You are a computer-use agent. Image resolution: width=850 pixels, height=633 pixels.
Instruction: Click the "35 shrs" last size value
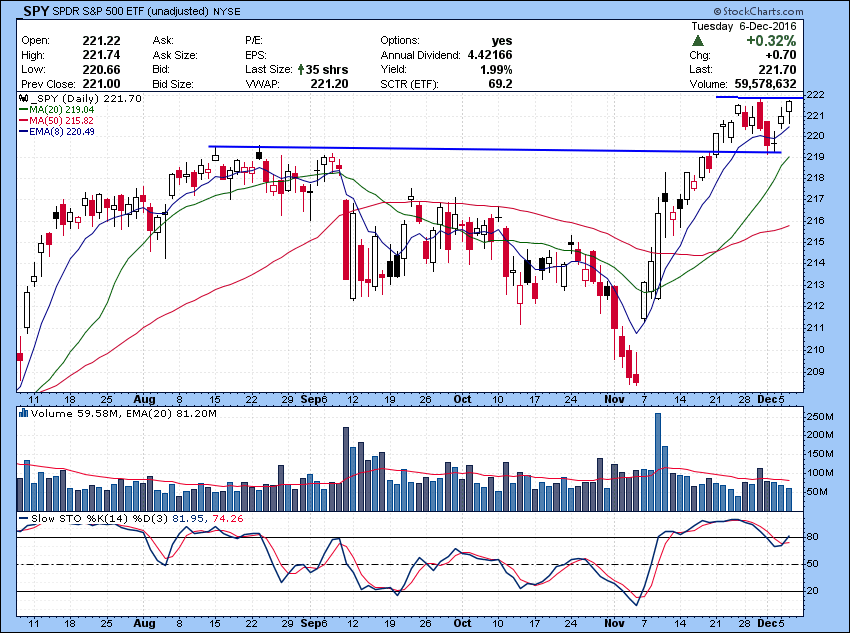(327, 69)
